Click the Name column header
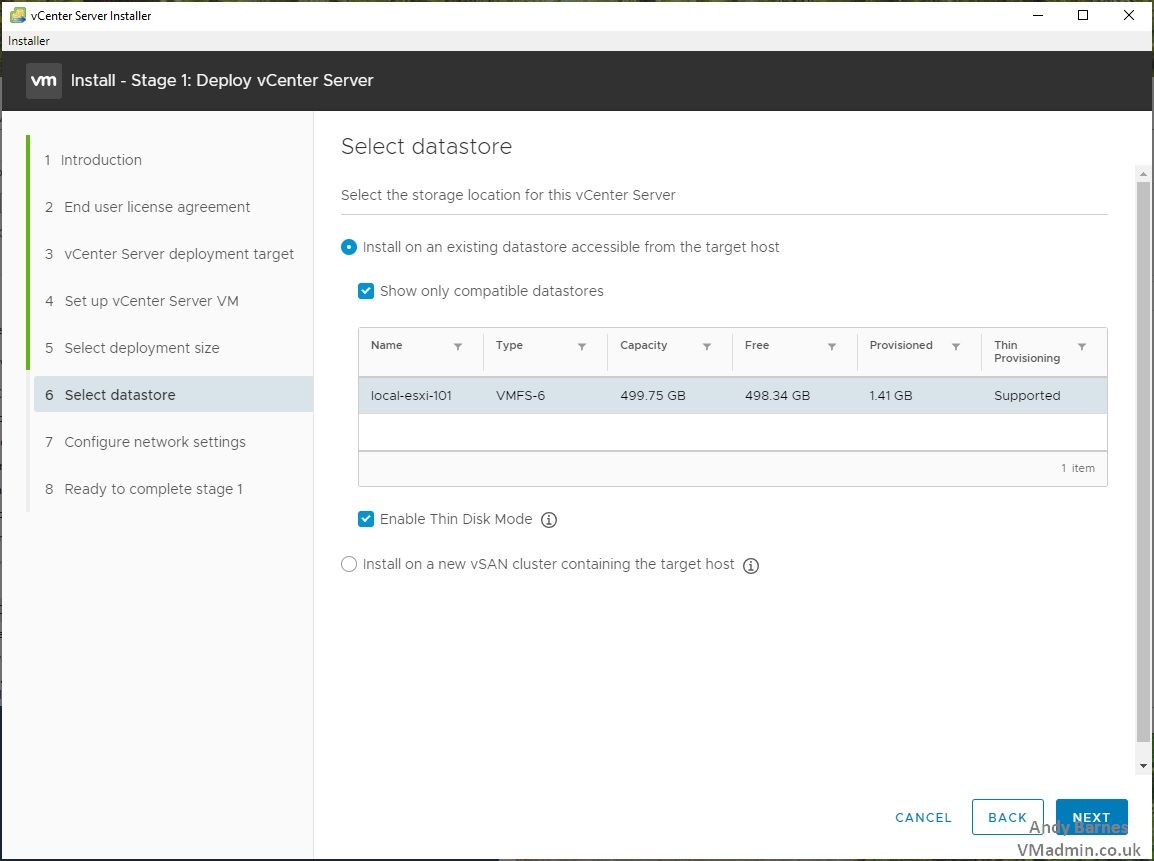 [x=386, y=345]
